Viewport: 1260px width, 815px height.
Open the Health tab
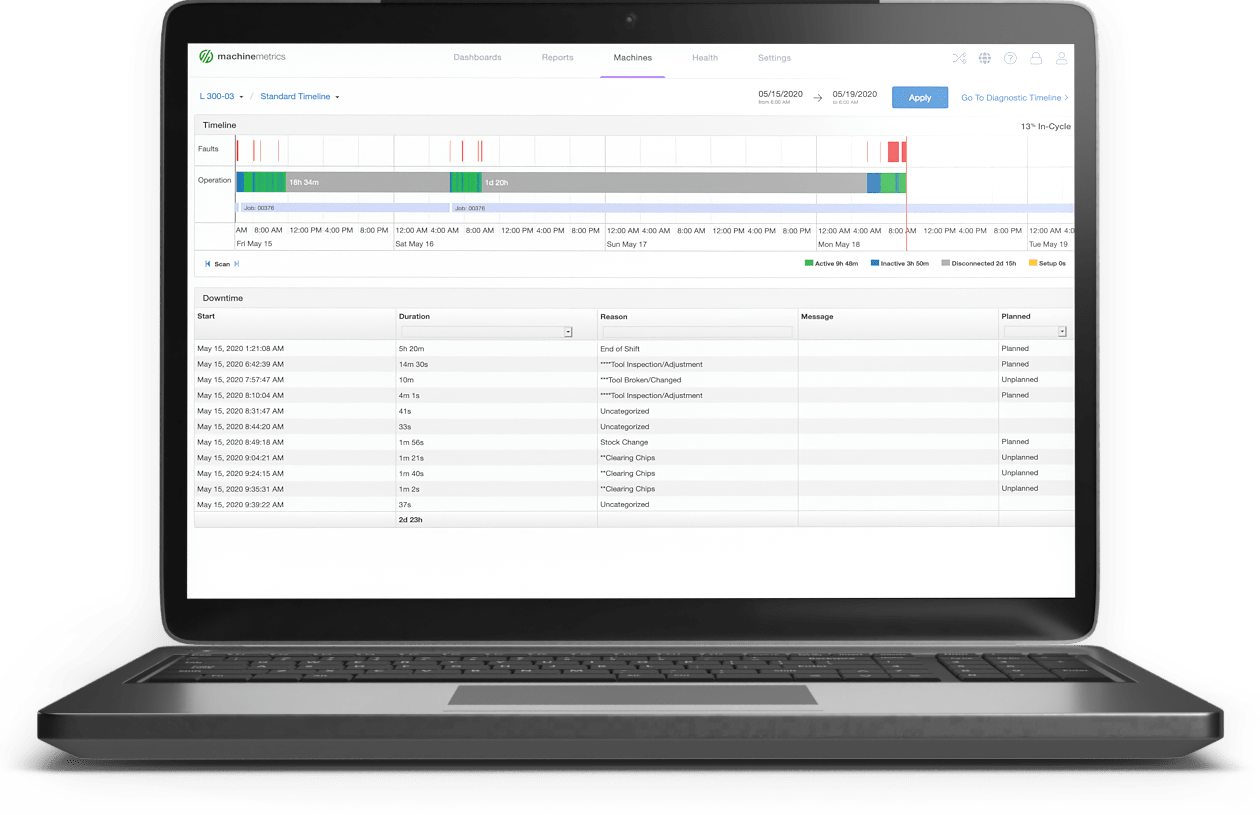704,57
